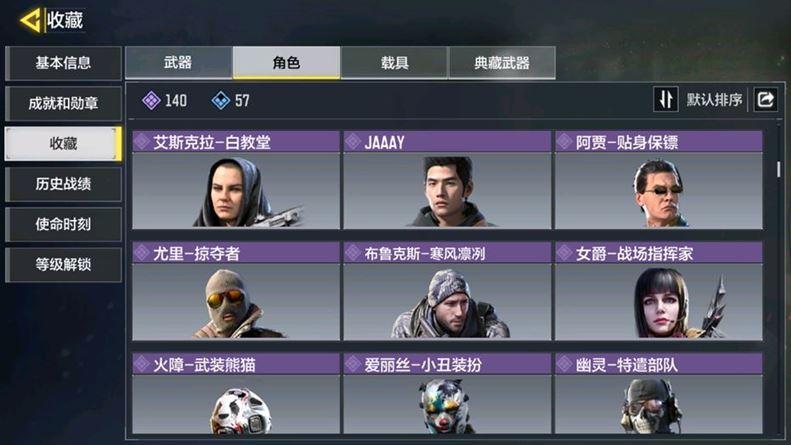The width and height of the screenshot is (791, 445).
Task: Click the share icon beside 默认排序
Action: [x=765, y=99]
